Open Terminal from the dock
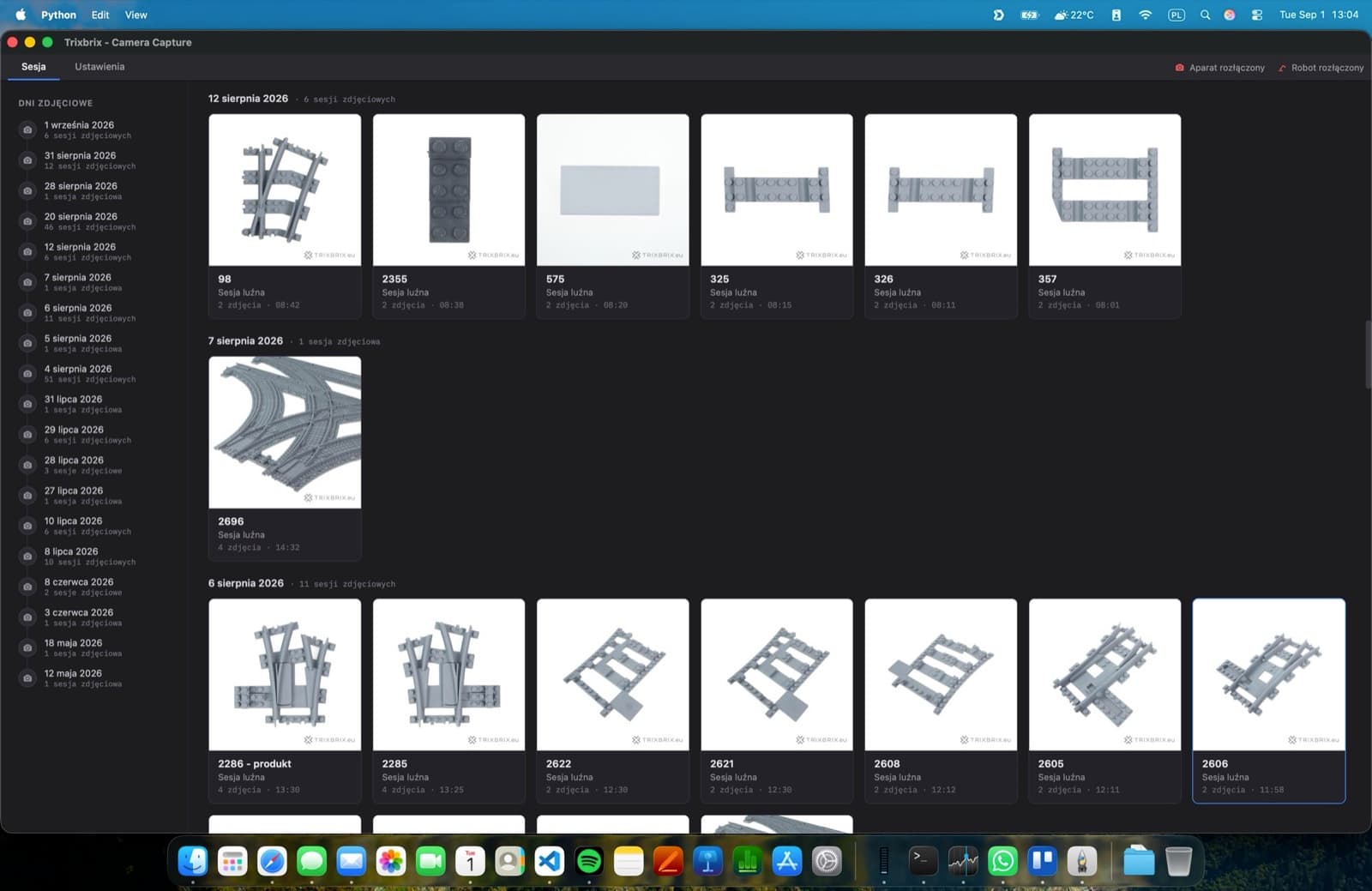 (923, 861)
